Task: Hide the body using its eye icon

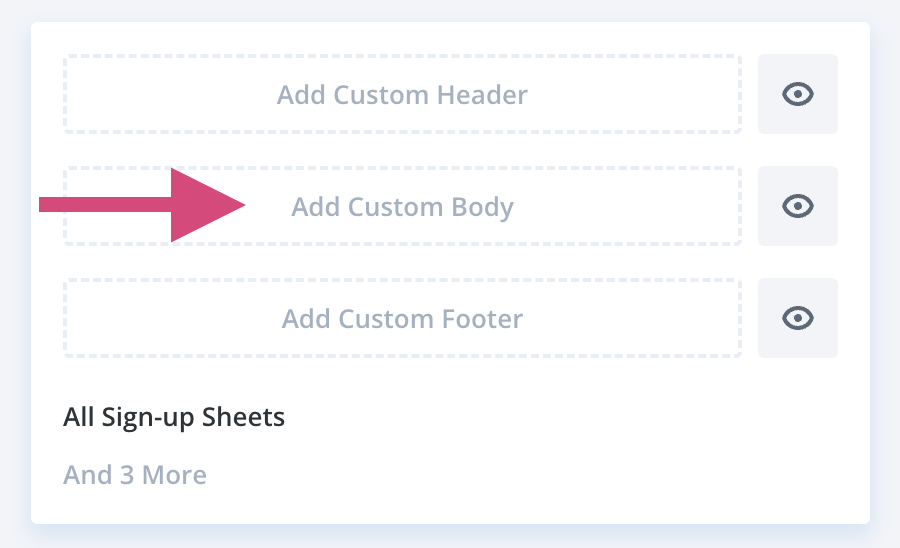Action: pos(797,206)
